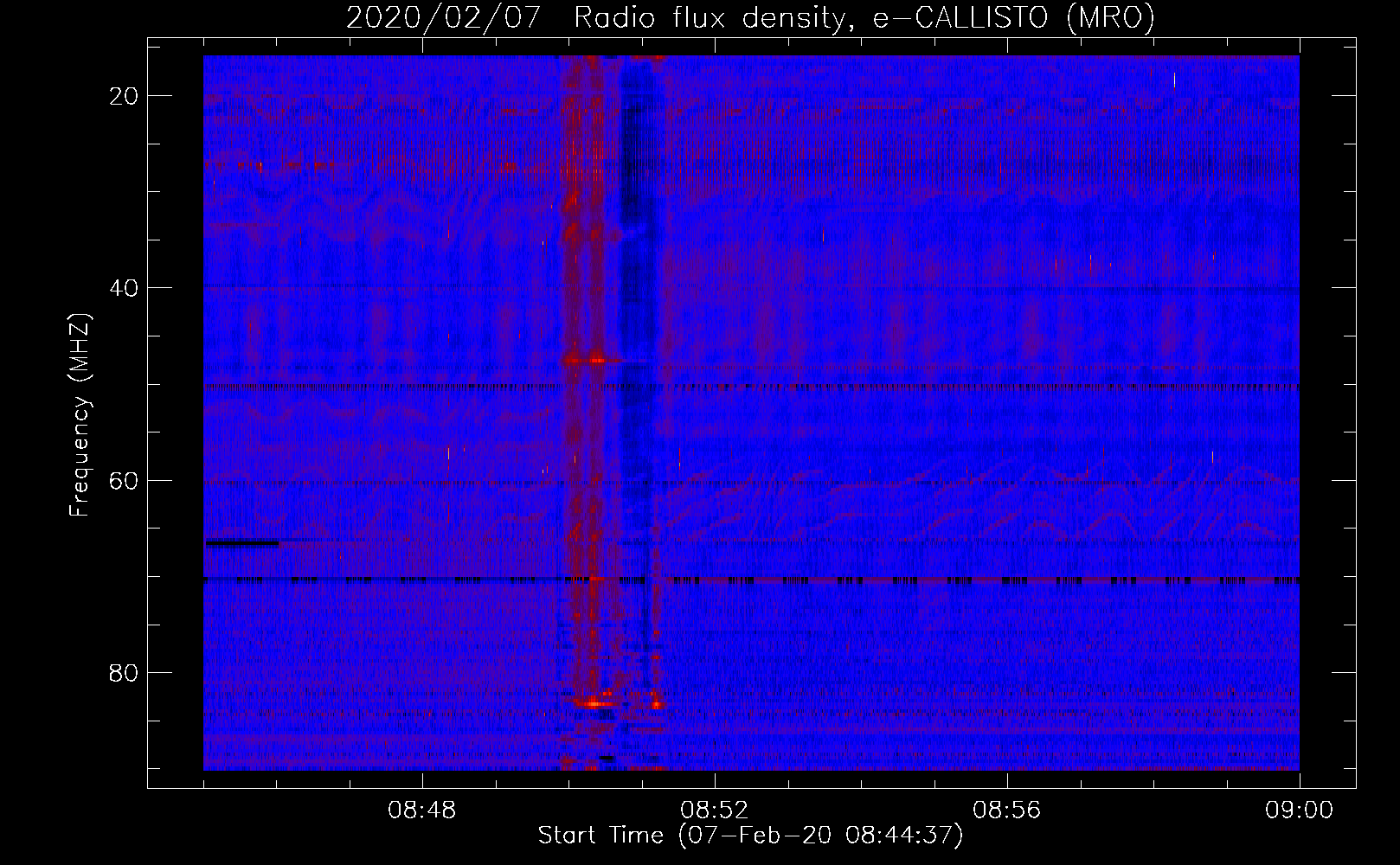The image size is (1400, 865).
Task: Click the 08:52 time tick label
Action: click(715, 811)
